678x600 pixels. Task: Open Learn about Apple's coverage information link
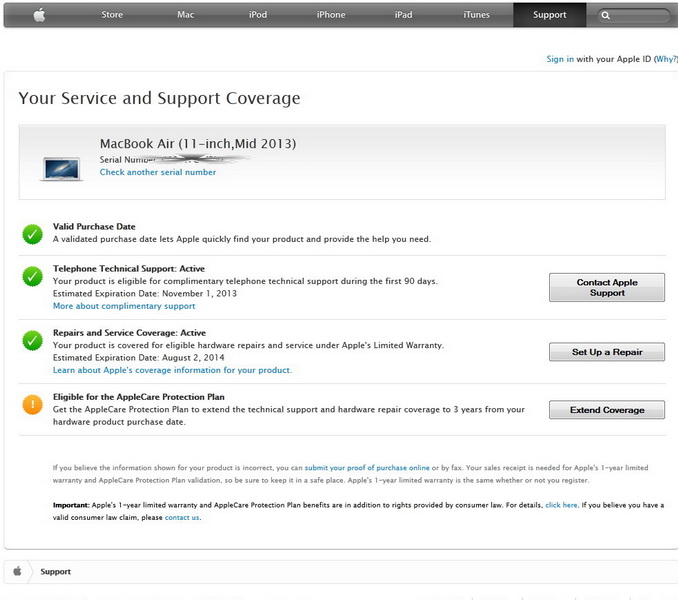point(173,370)
